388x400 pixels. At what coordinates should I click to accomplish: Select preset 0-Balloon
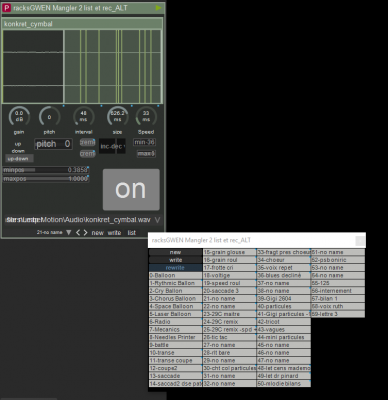coord(175,275)
